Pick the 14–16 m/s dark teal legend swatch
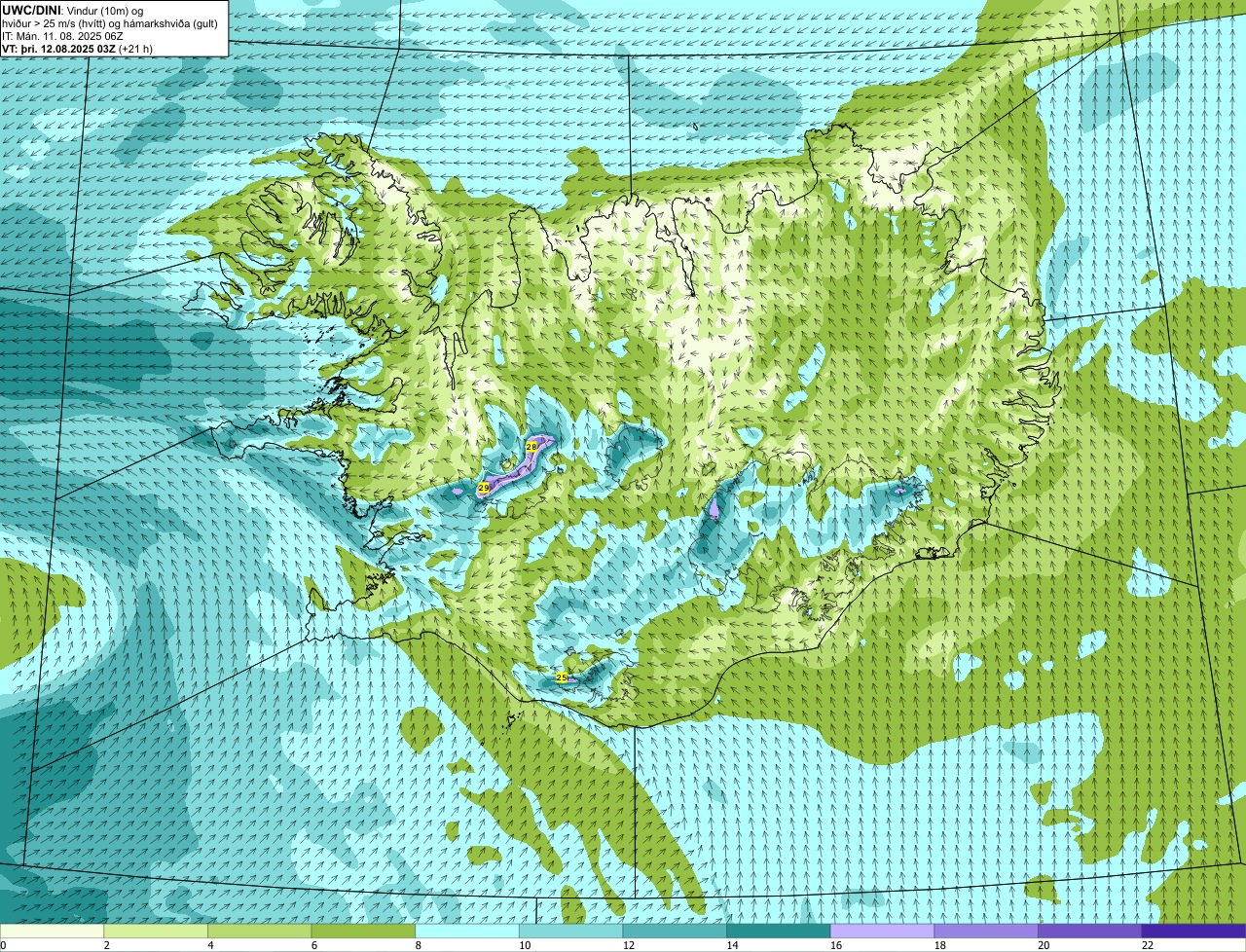Screen dimensions: 1246x952 click(778, 931)
